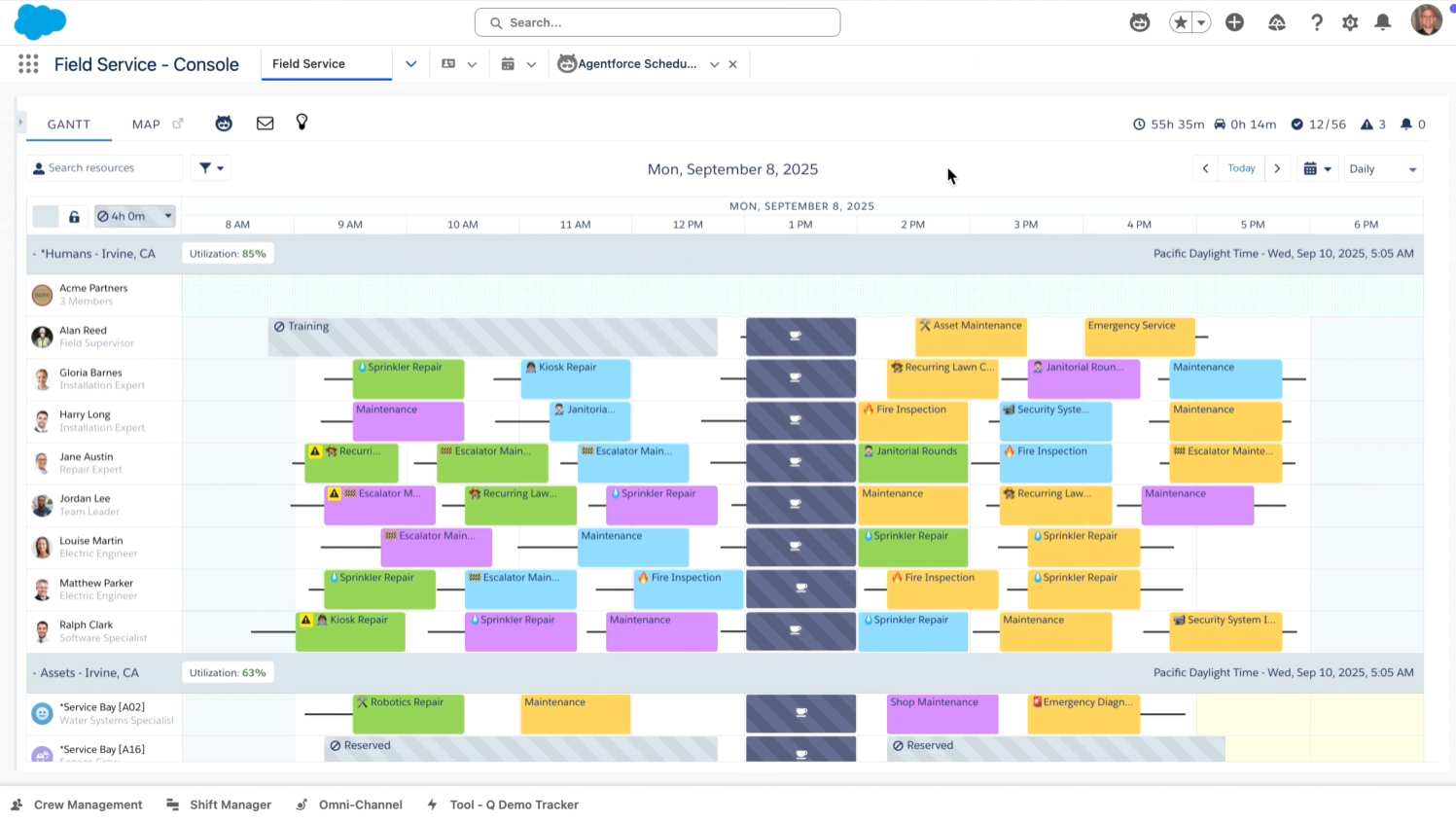Close the Agentforce Scheduling tab
1456x822 pixels.
(x=732, y=64)
